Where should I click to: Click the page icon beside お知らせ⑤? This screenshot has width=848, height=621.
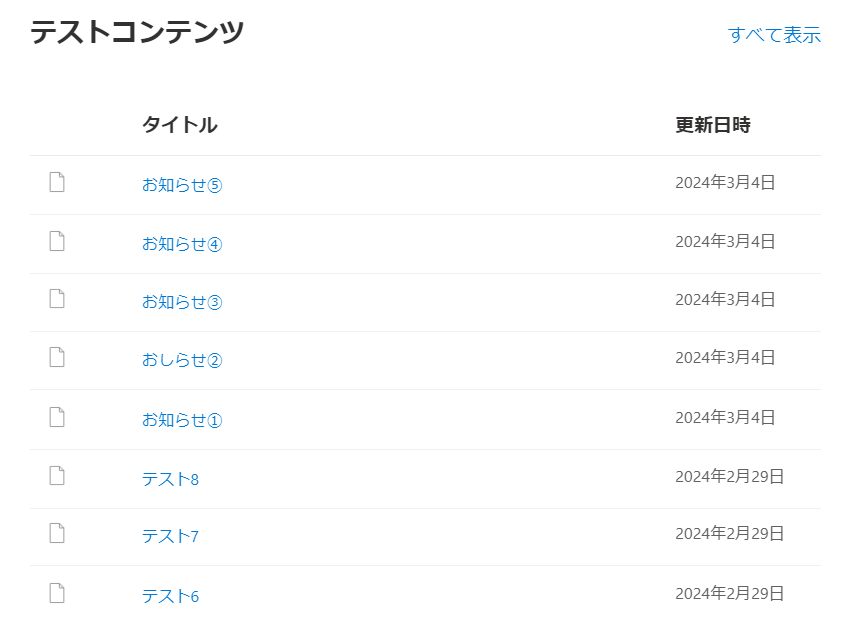[x=57, y=182]
